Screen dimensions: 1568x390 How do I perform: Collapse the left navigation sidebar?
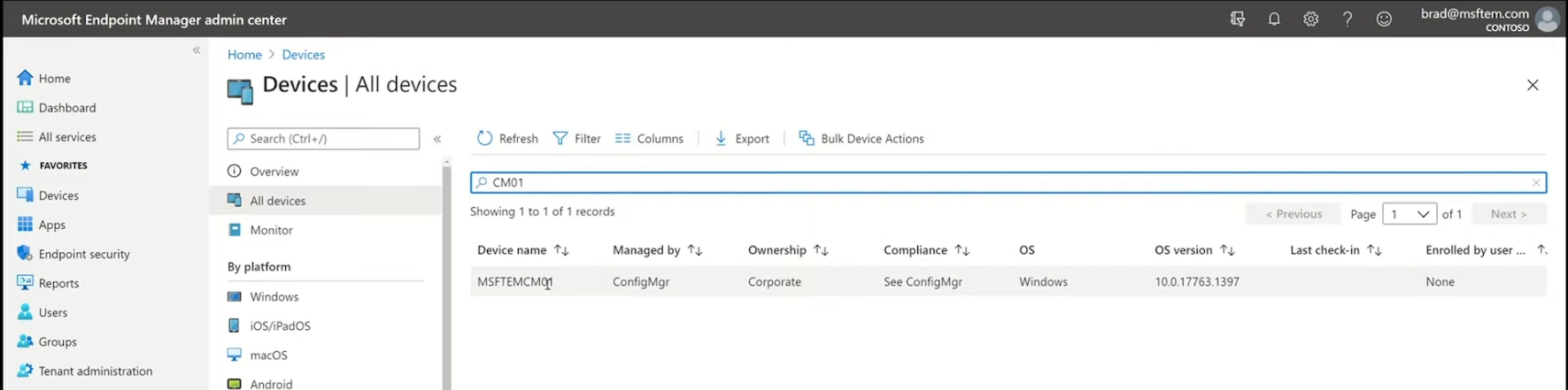[x=197, y=50]
